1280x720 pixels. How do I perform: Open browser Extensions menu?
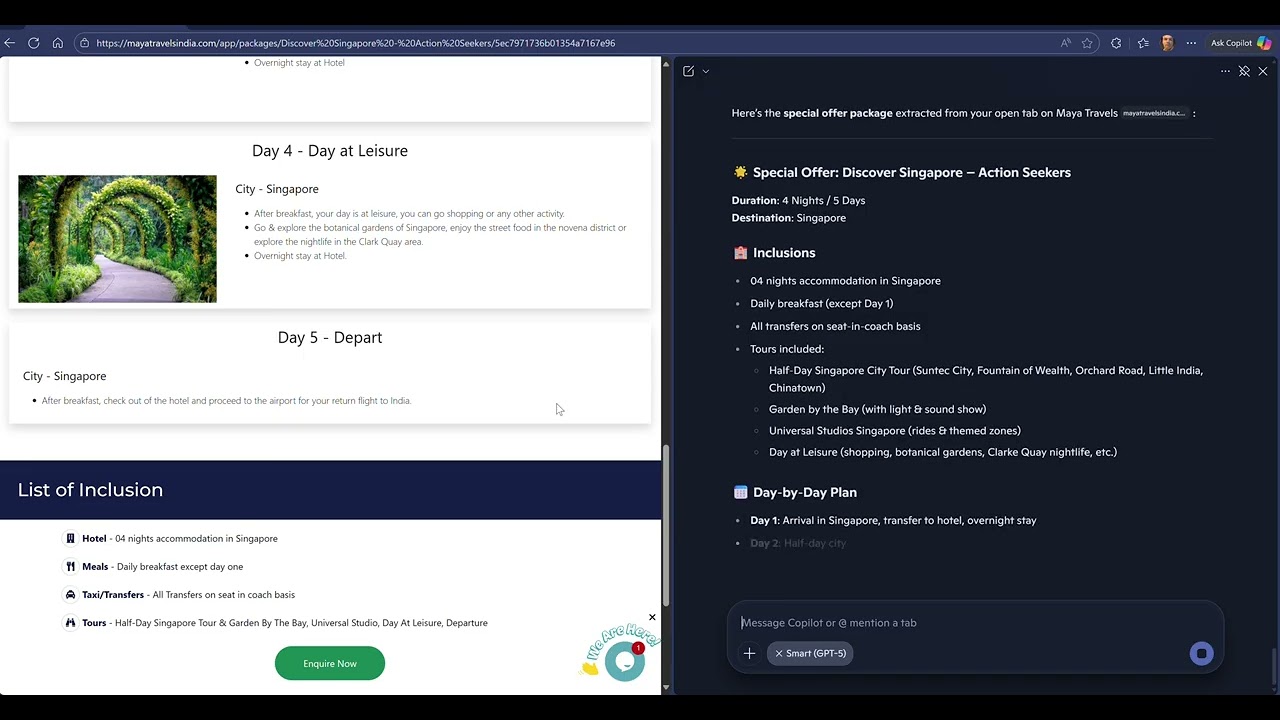pyautogui.click(x=1116, y=43)
